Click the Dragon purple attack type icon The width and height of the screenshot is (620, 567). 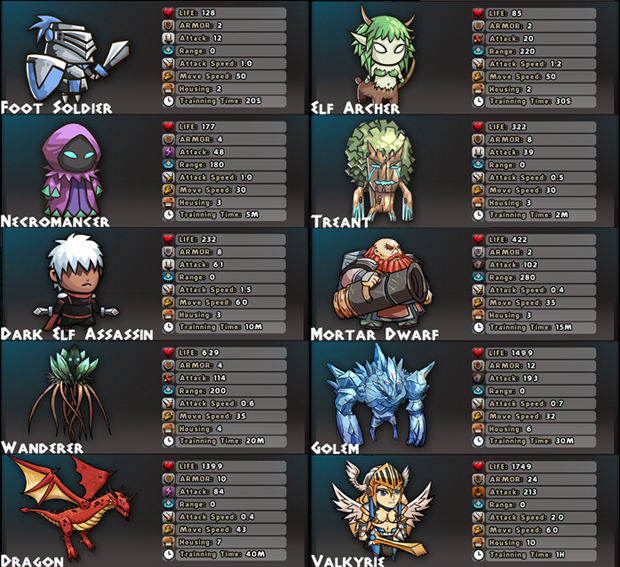click(x=168, y=491)
